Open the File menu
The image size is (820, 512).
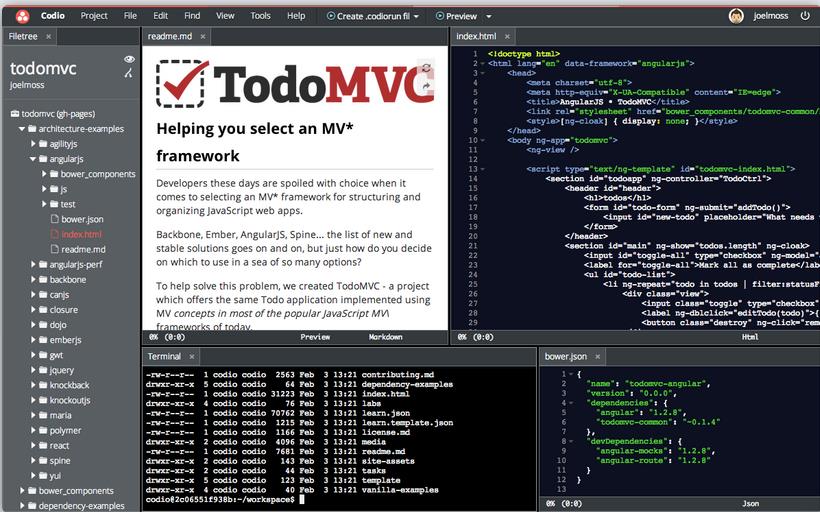pyautogui.click(x=130, y=16)
